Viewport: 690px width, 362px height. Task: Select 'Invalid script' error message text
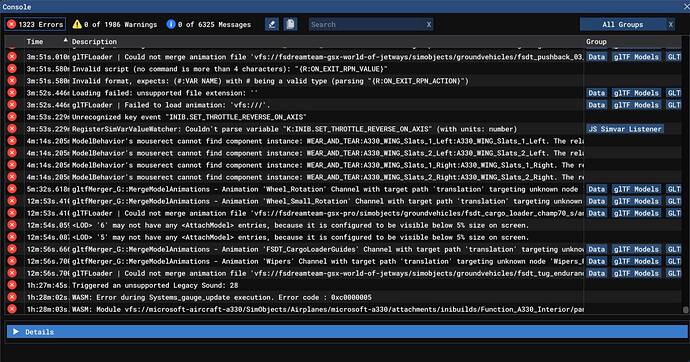pos(230,69)
